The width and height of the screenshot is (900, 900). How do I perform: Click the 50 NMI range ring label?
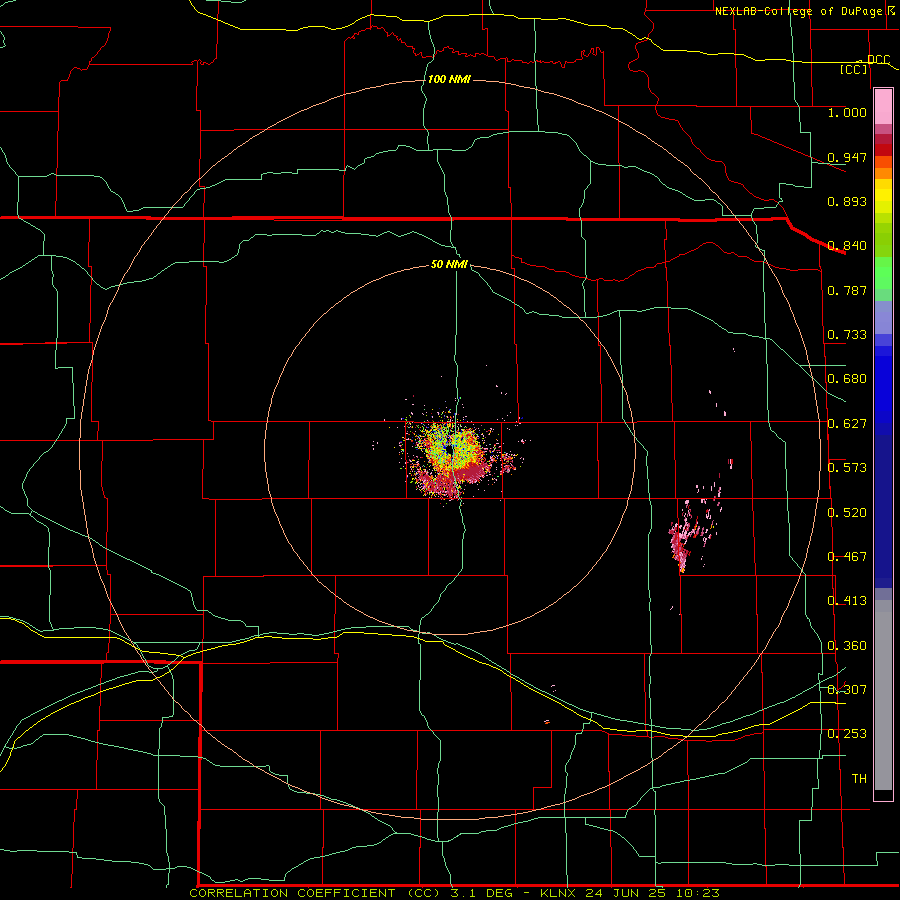point(449,265)
